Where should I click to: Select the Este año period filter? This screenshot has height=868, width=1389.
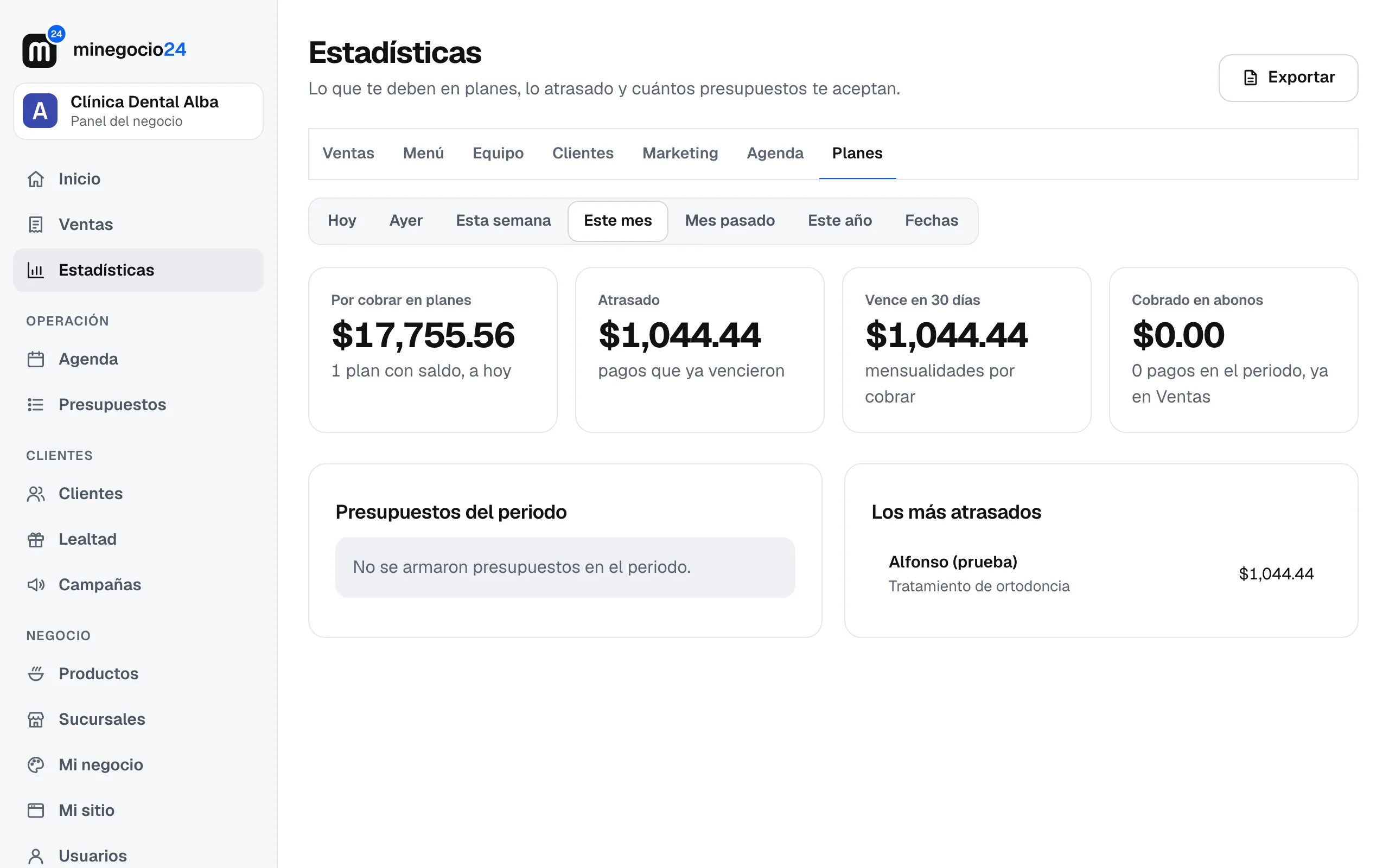[839, 221]
